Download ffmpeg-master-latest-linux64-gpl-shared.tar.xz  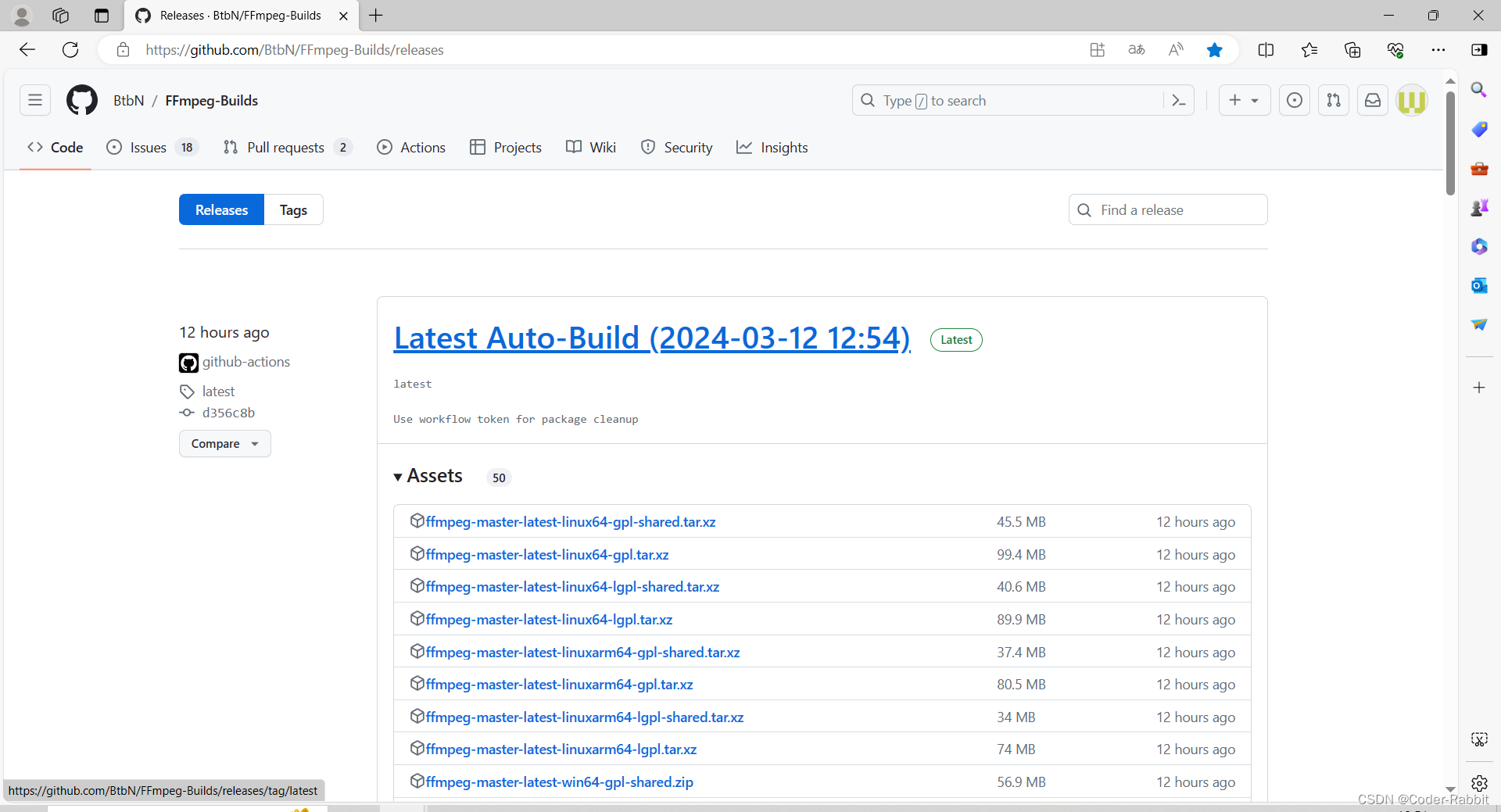[571, 522]
